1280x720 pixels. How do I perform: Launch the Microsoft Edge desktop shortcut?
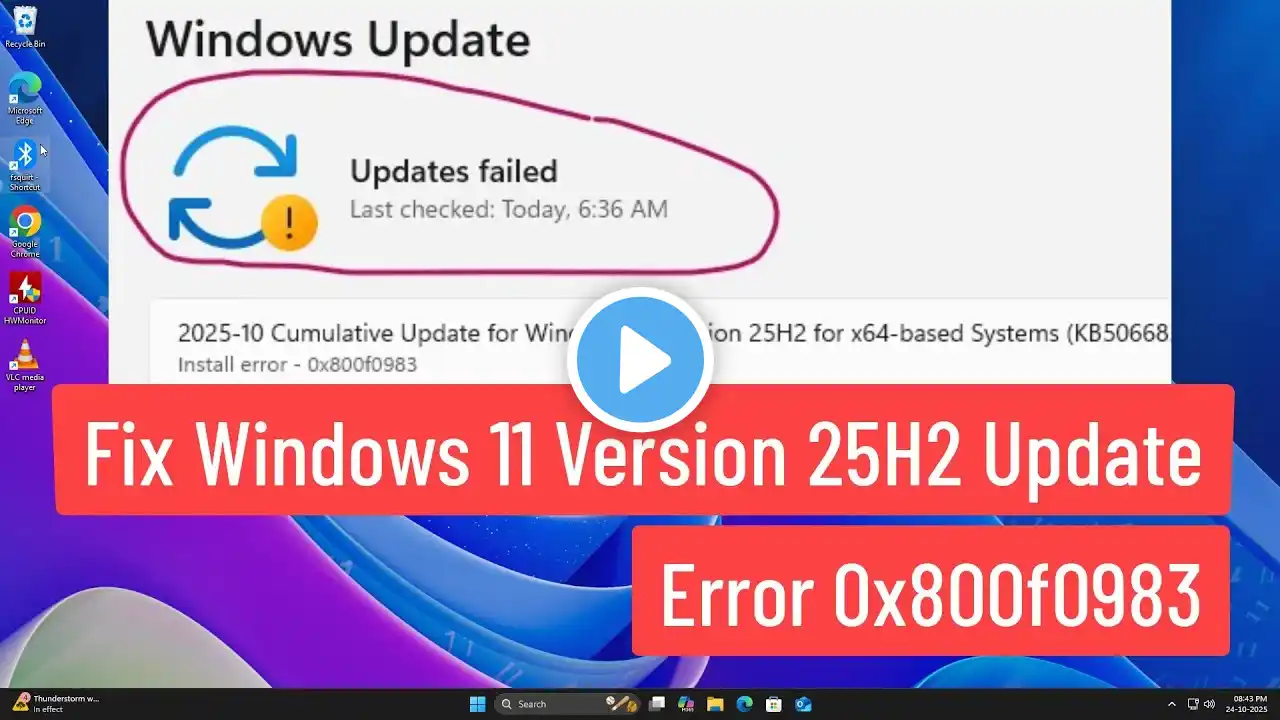[x=24, y=98]
